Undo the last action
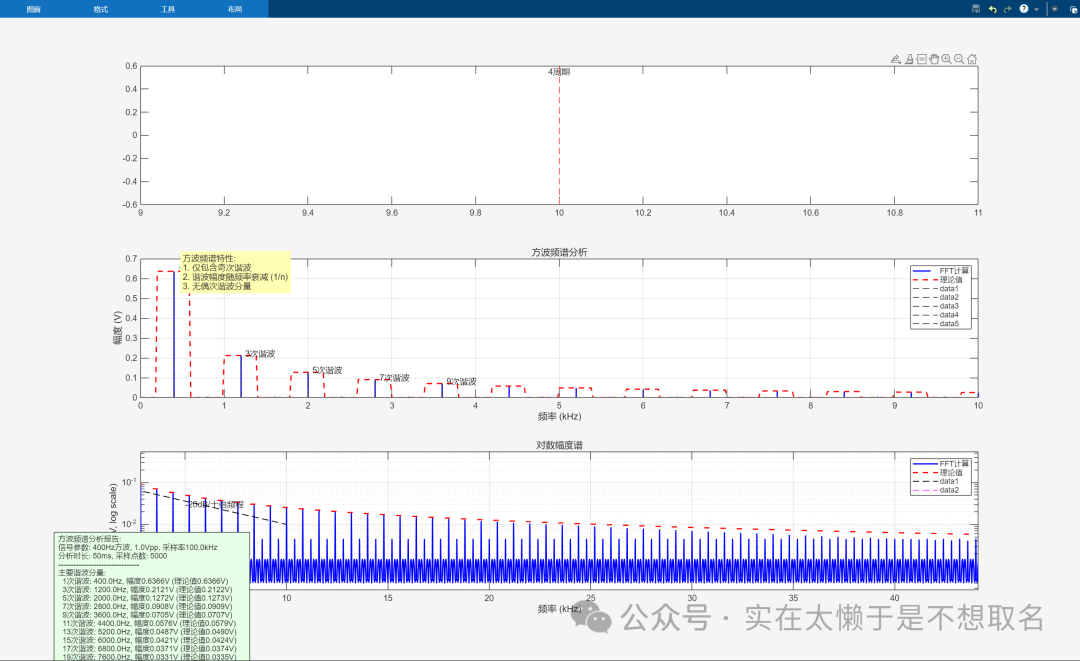Image resolution: width=1080 pixels, height=661 pixels. (992, 8)
